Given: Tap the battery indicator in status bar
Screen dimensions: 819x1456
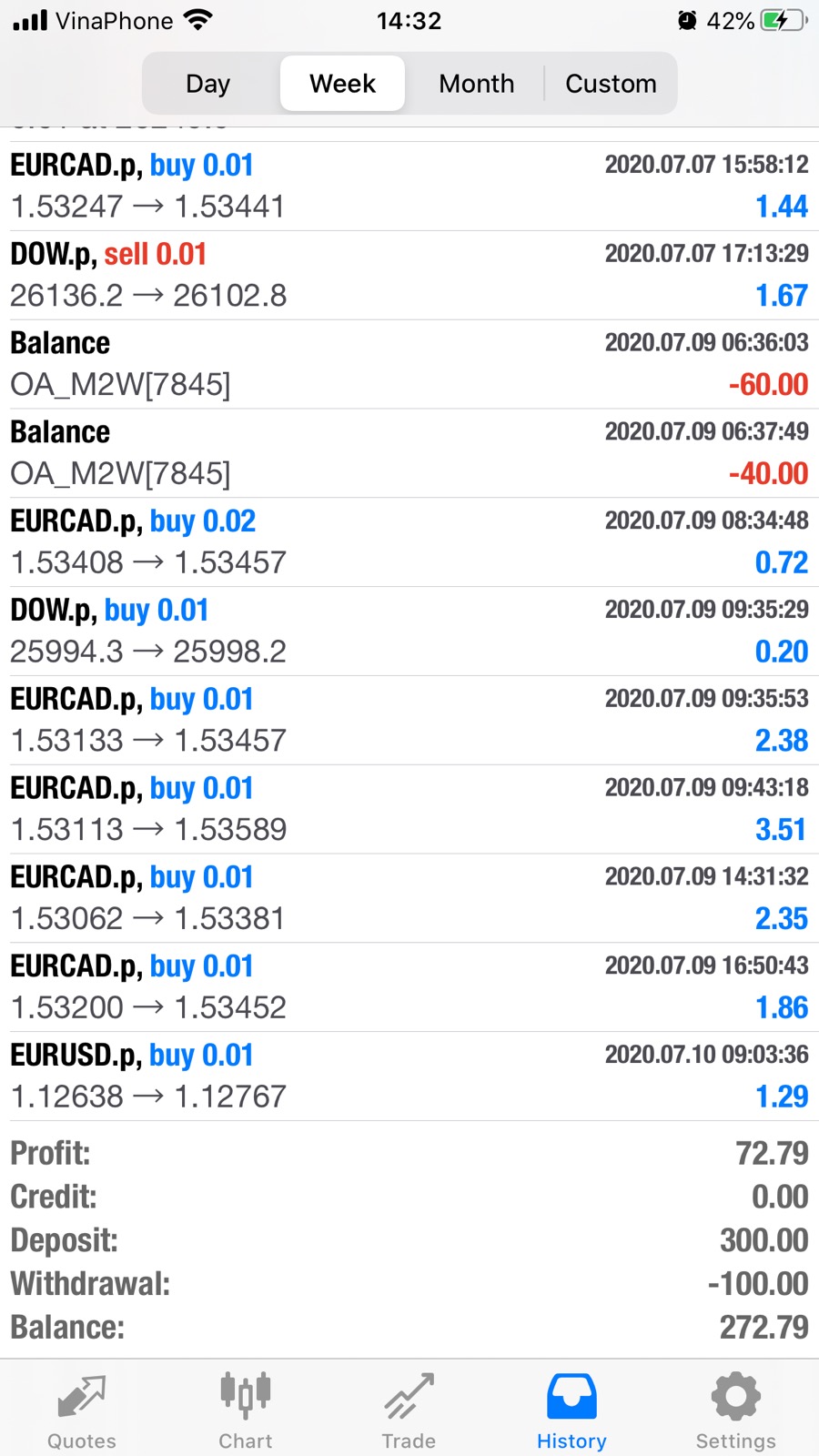Looking at the screenshot, I should point(784,21).
